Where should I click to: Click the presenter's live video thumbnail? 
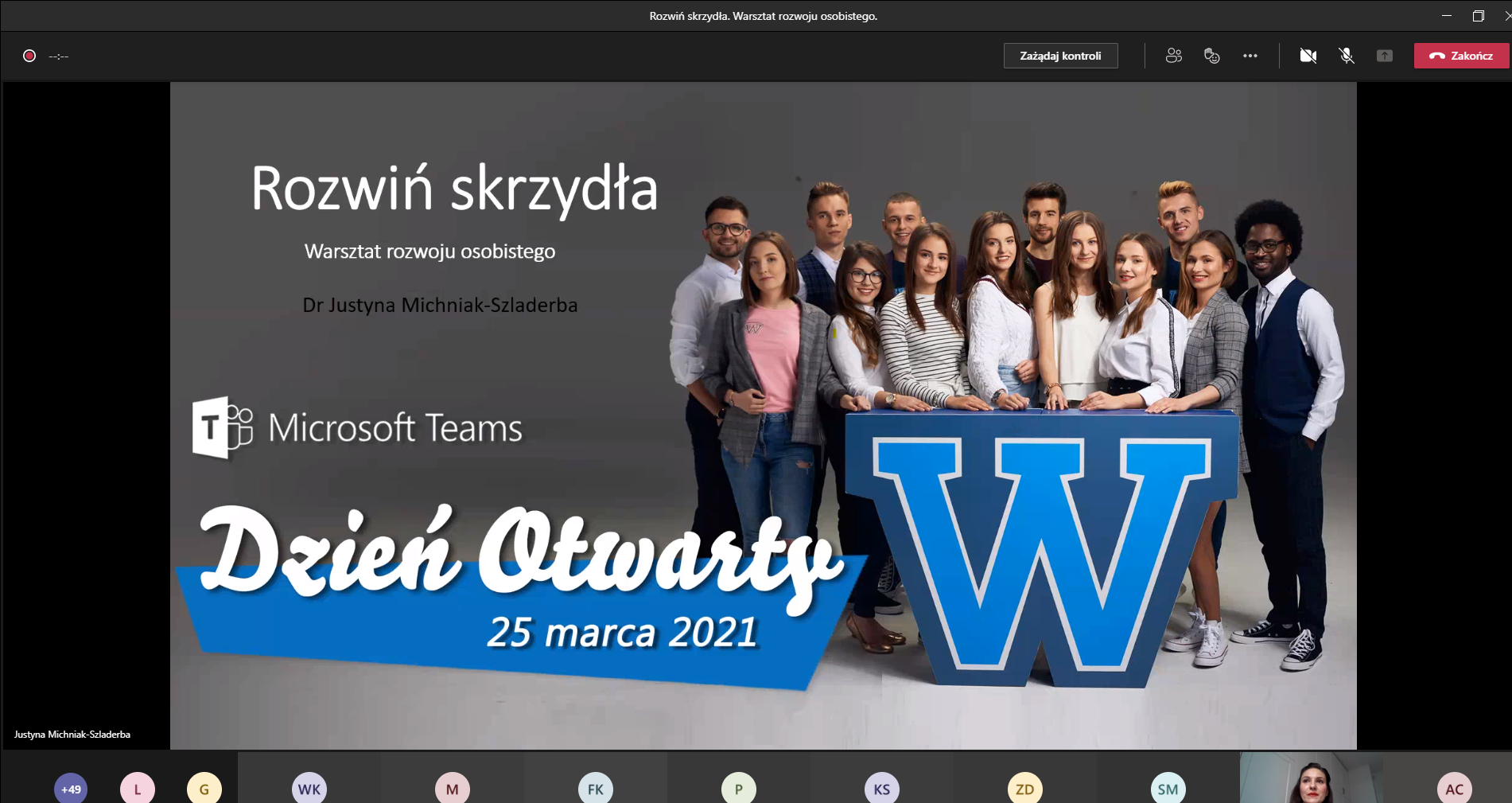coord(1310,778)
